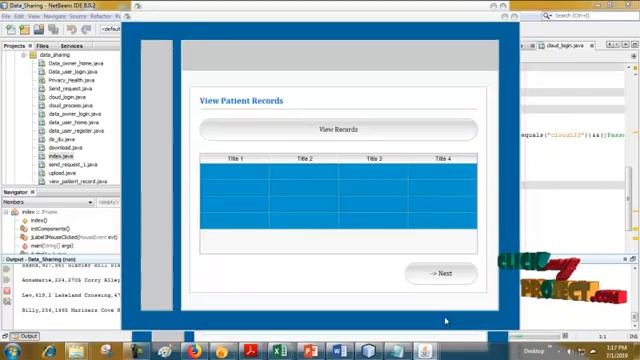
Task: Select download.java in project tree
Action: [x=65, y=148]
